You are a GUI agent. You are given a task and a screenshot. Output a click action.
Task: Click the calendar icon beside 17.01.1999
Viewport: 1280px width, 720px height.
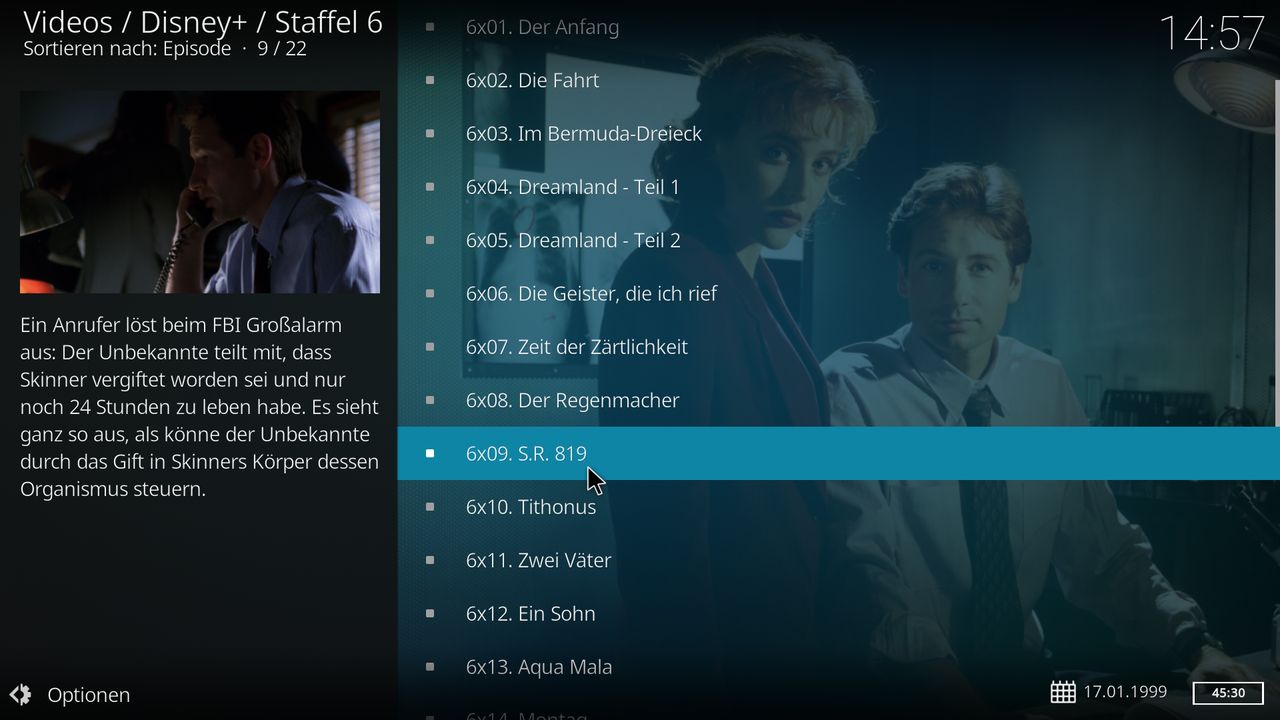1063,692
